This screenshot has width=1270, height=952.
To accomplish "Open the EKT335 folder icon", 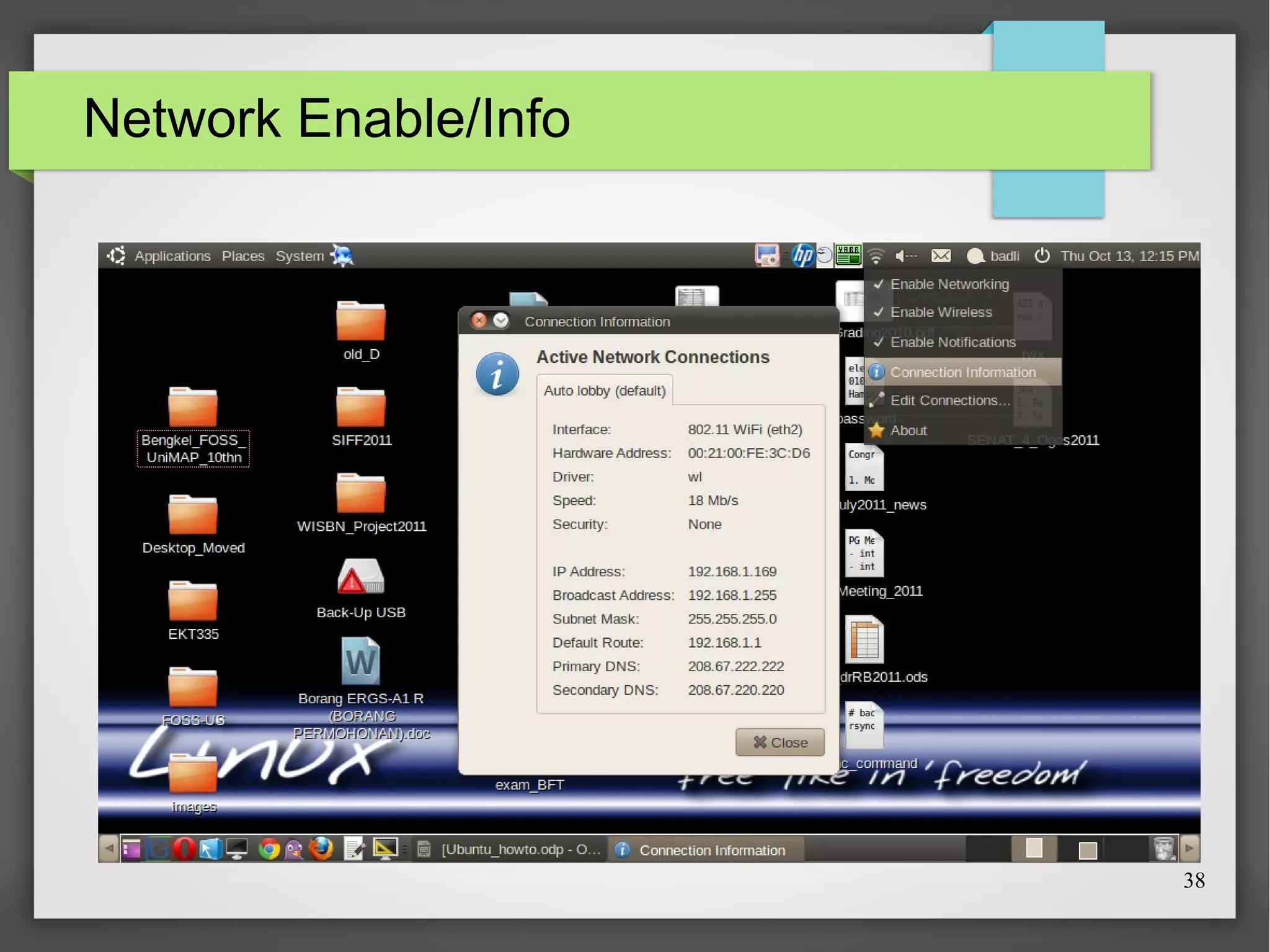I will coord(193,600).
